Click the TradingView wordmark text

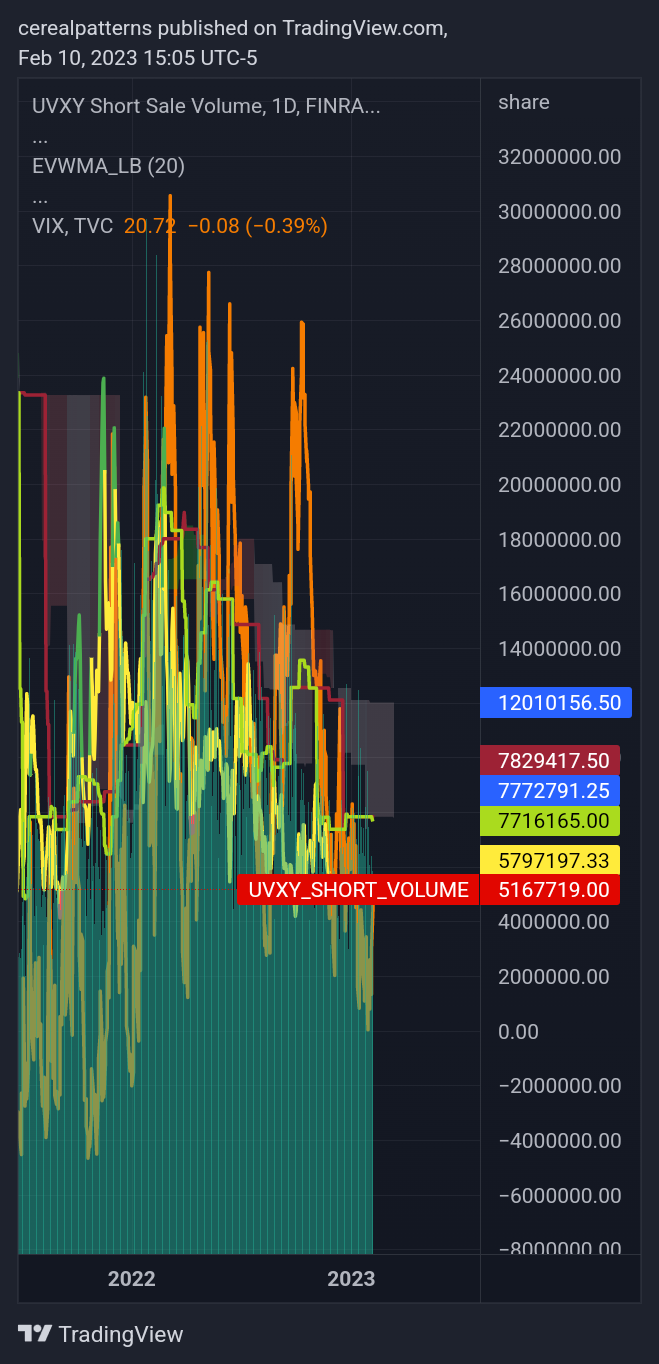tap(121, 1334)
